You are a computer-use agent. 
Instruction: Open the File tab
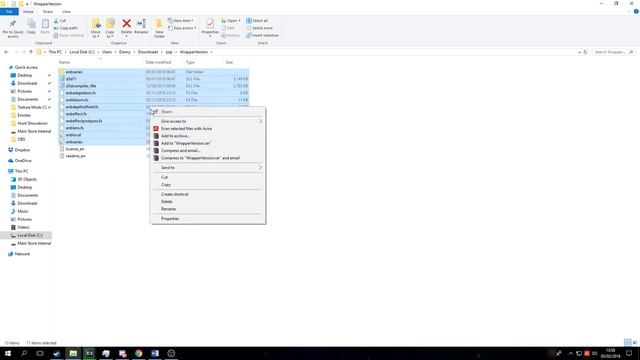[9, 11]
